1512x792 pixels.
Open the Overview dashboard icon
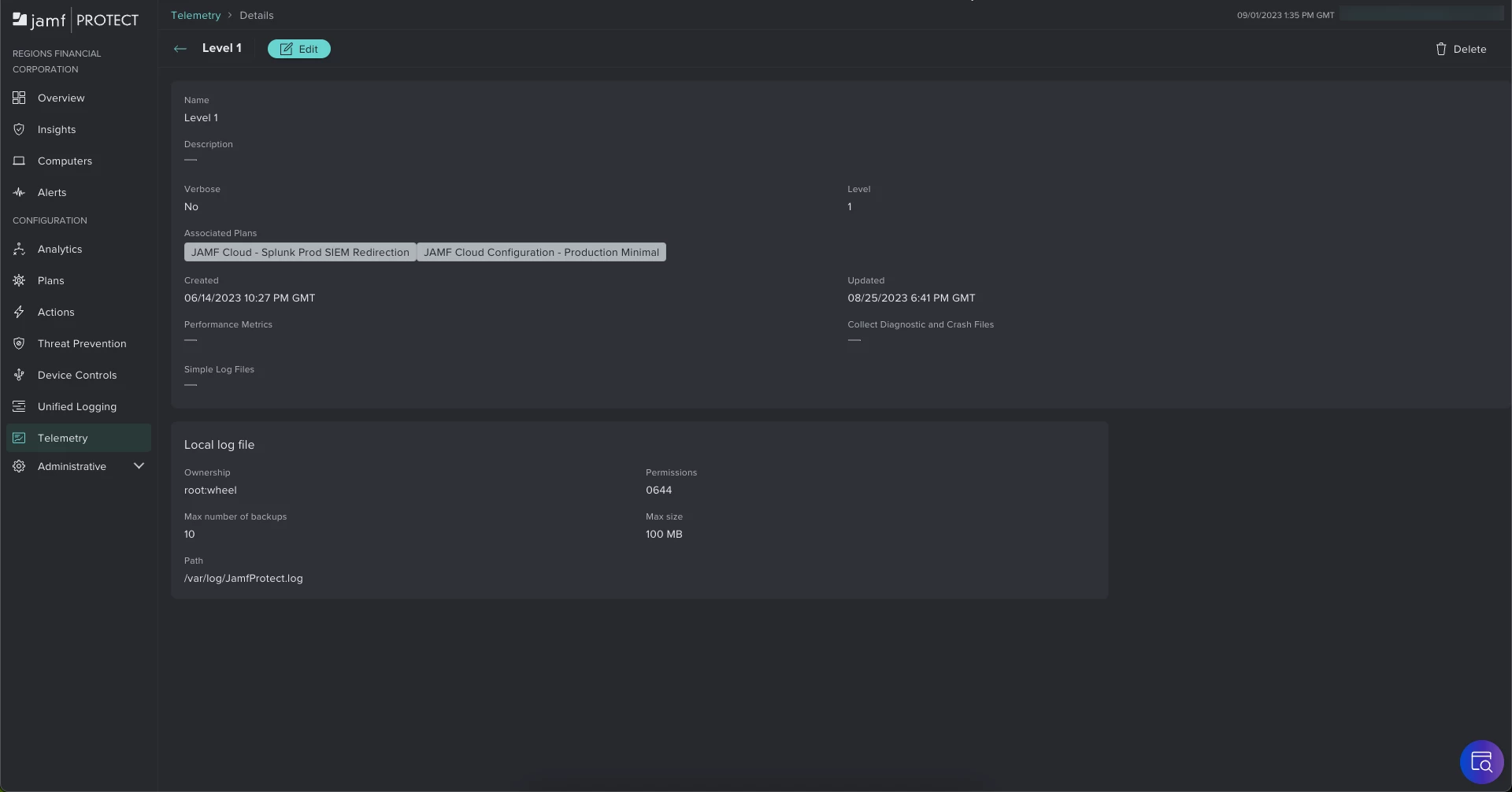point(19,98)
